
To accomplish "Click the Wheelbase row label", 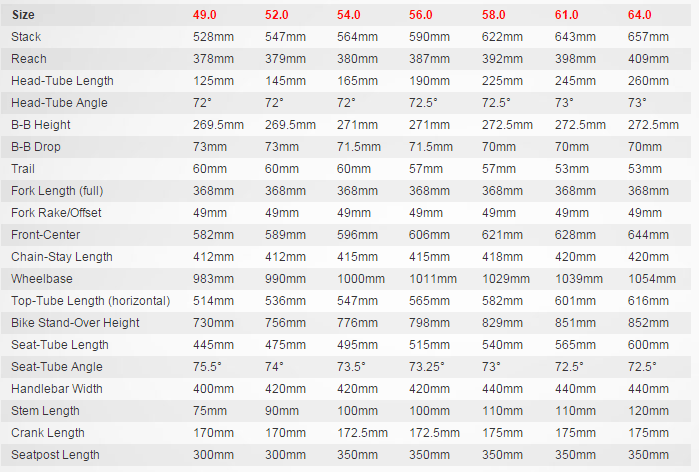I will (x=41, y=279).
